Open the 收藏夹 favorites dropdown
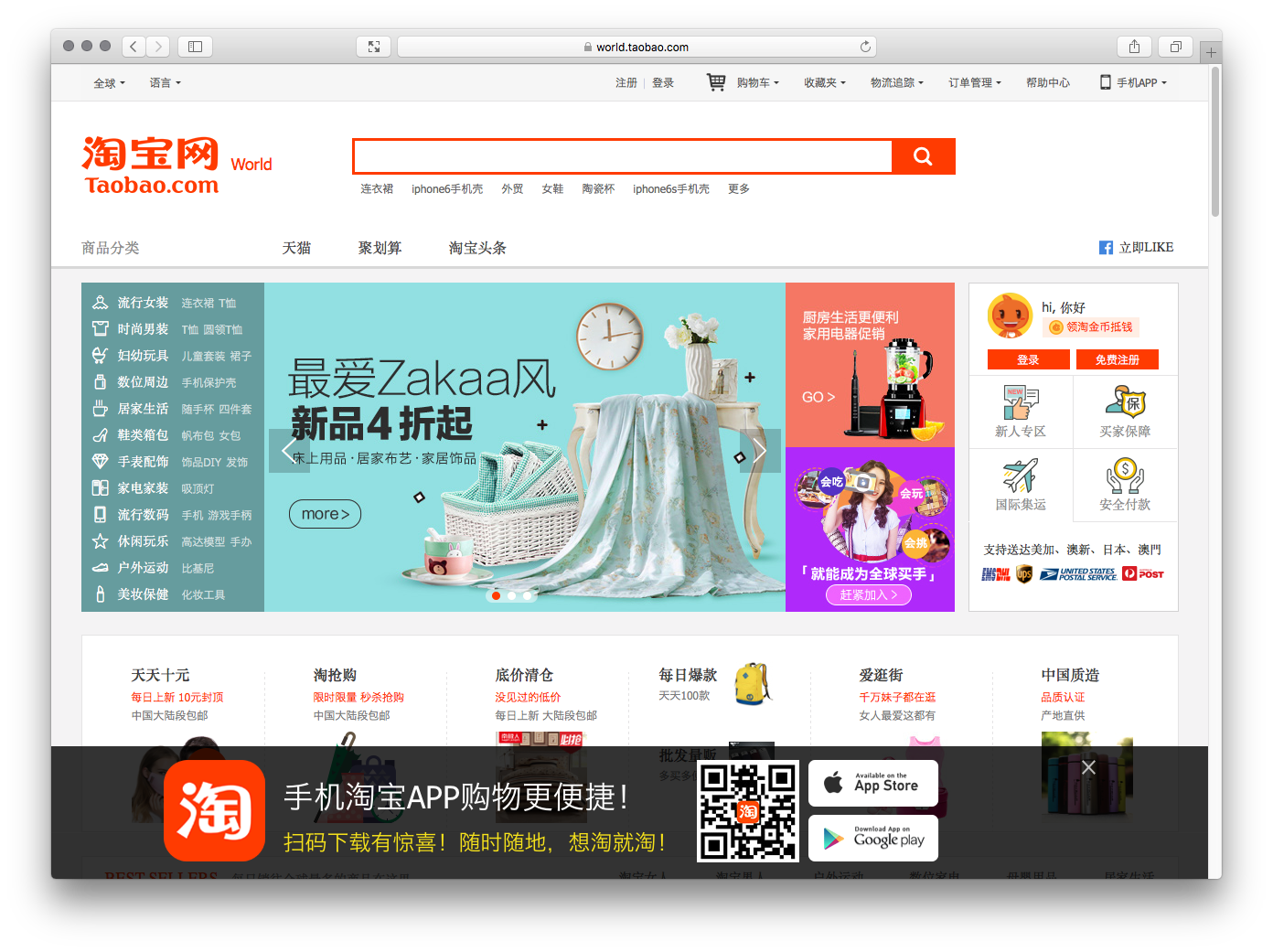 (x=824, y=83)
